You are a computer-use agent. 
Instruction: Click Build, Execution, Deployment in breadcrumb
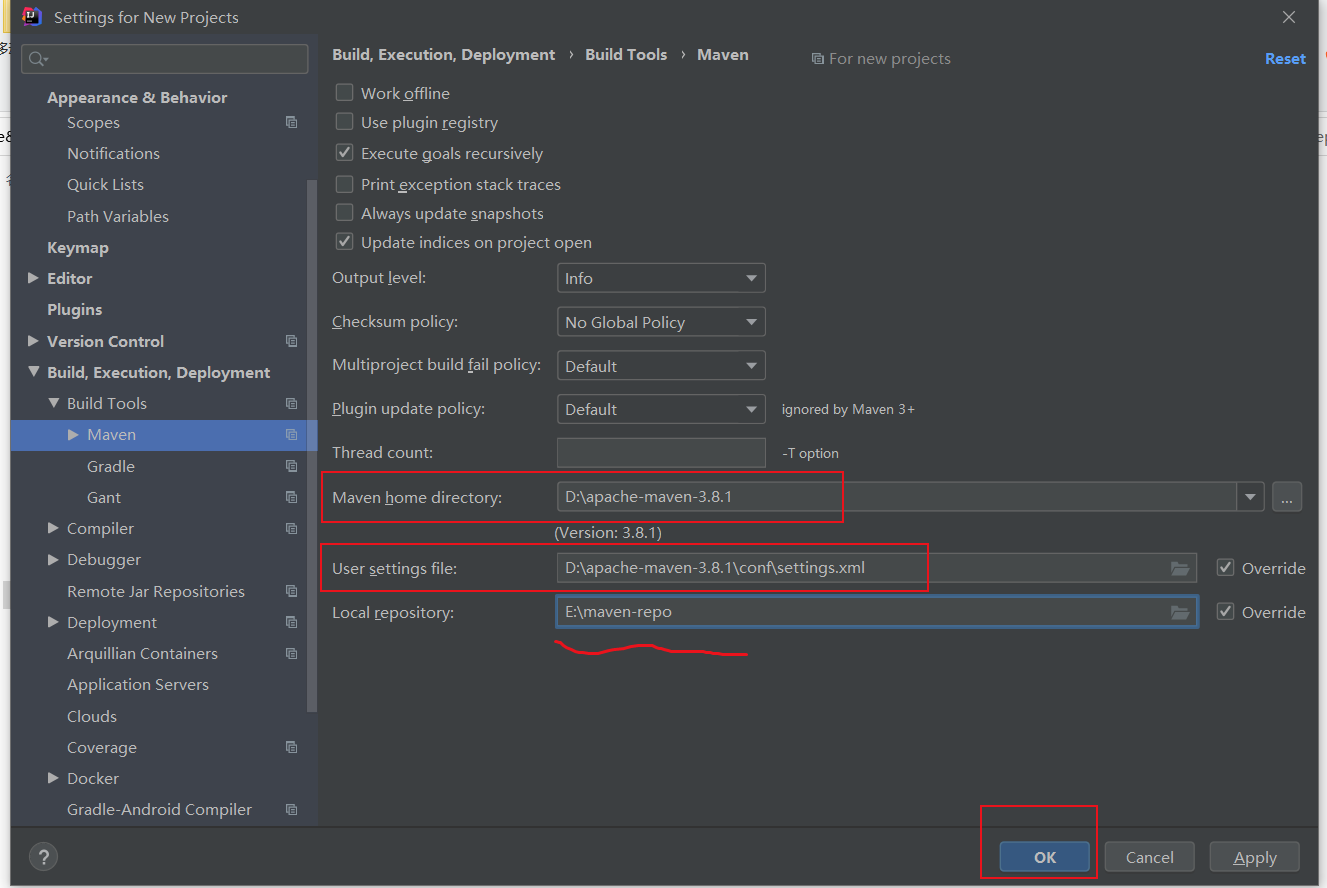pyautogui.click(x=443, y=55)
